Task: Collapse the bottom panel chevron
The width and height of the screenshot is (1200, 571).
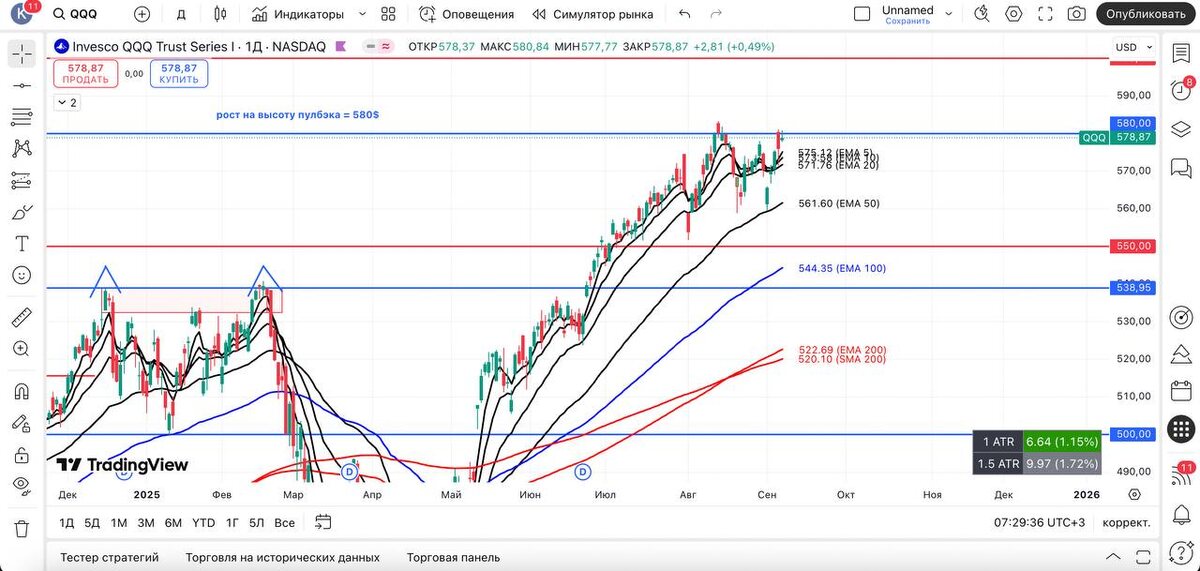Action: click(1113, 557)
